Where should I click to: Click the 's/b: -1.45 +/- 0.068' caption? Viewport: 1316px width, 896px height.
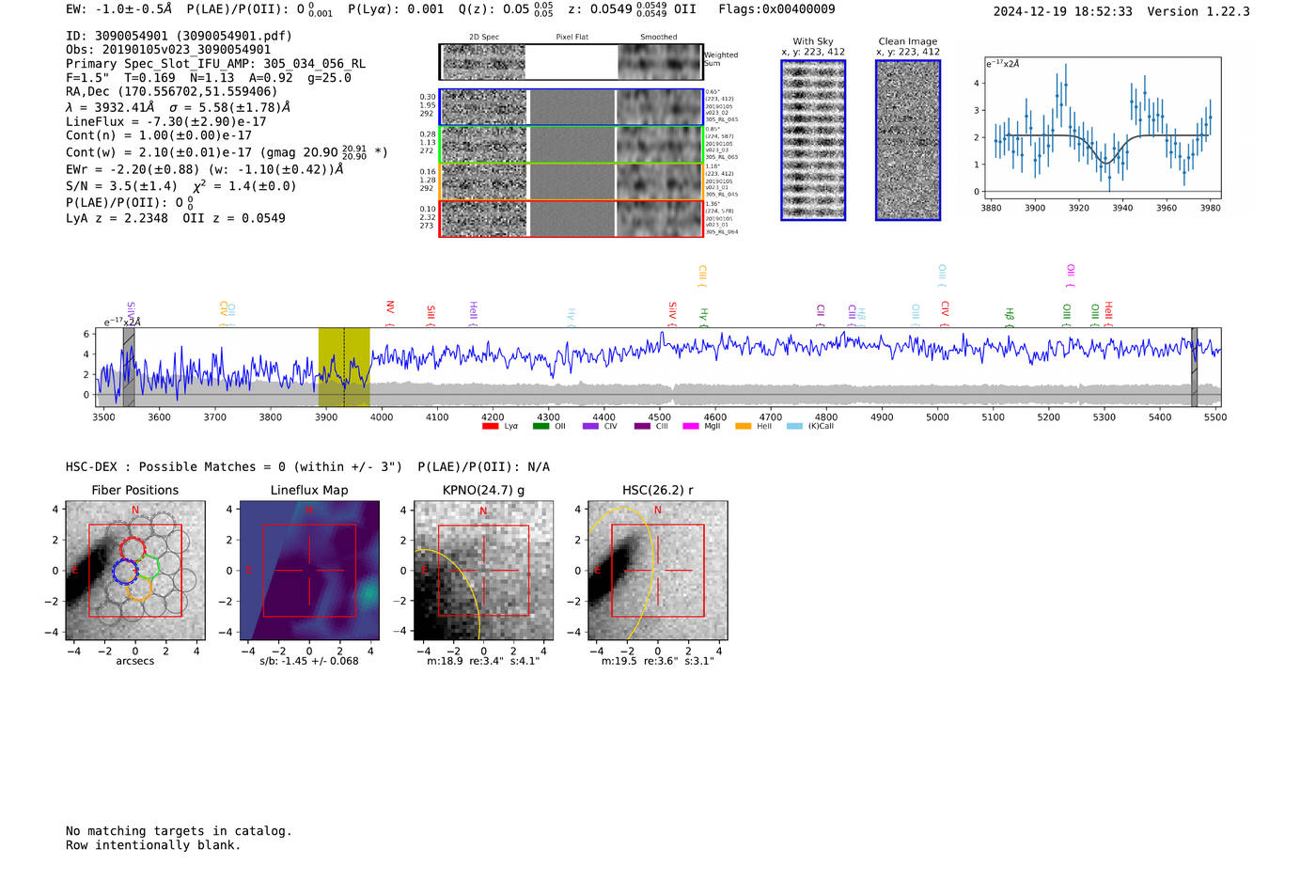pos(309,661)
